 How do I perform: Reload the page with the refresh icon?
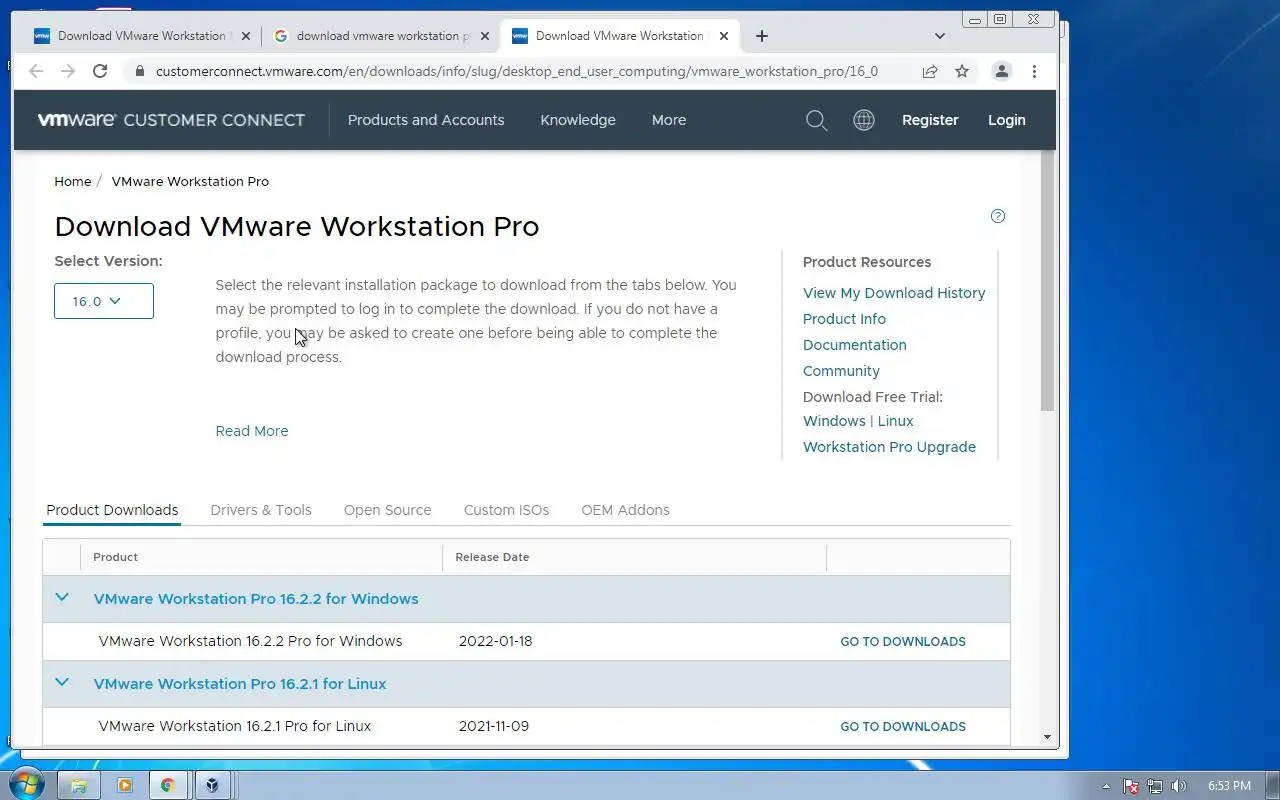(100, 71)
